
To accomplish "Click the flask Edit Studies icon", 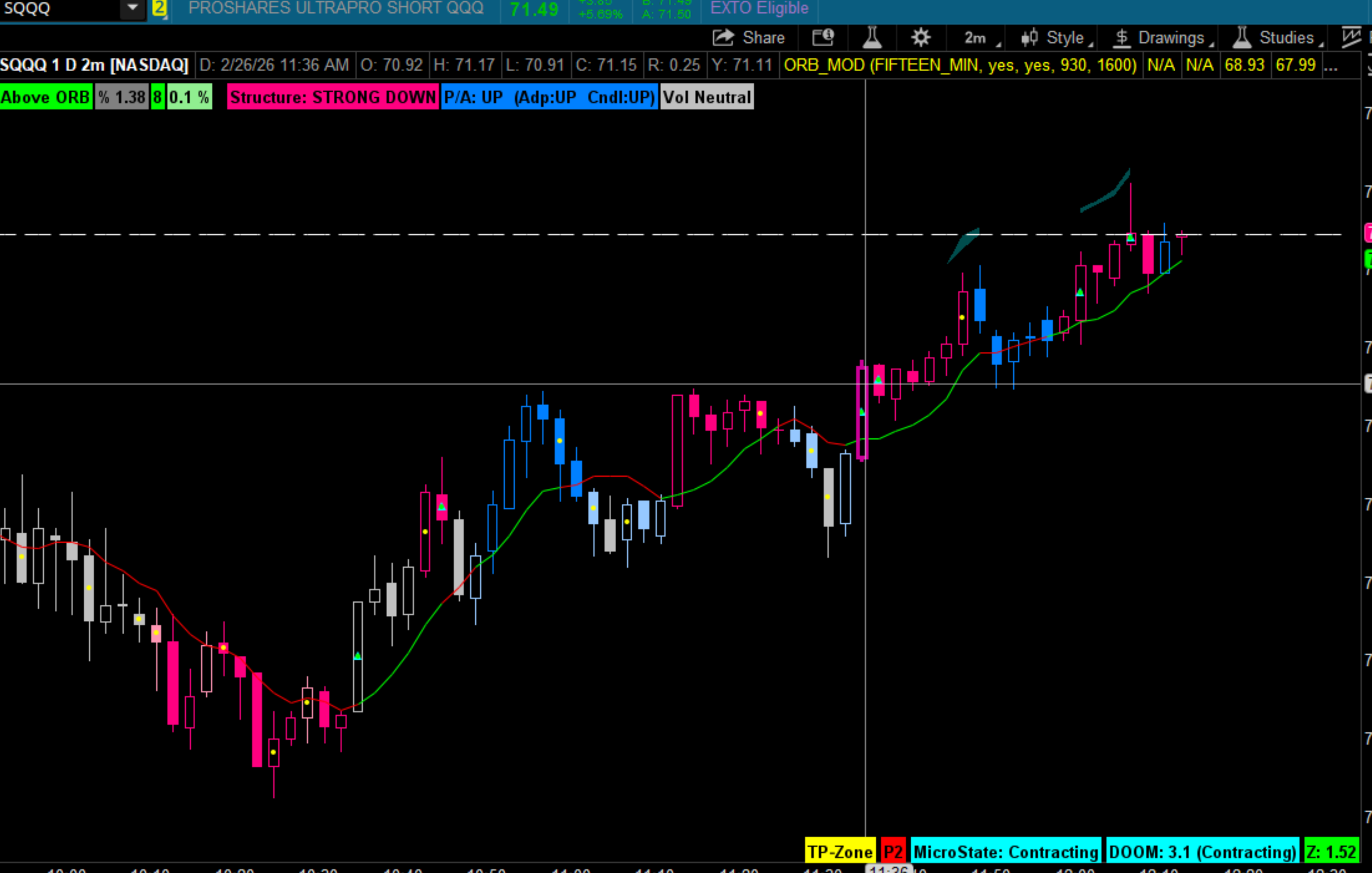I will coord(872,37).
